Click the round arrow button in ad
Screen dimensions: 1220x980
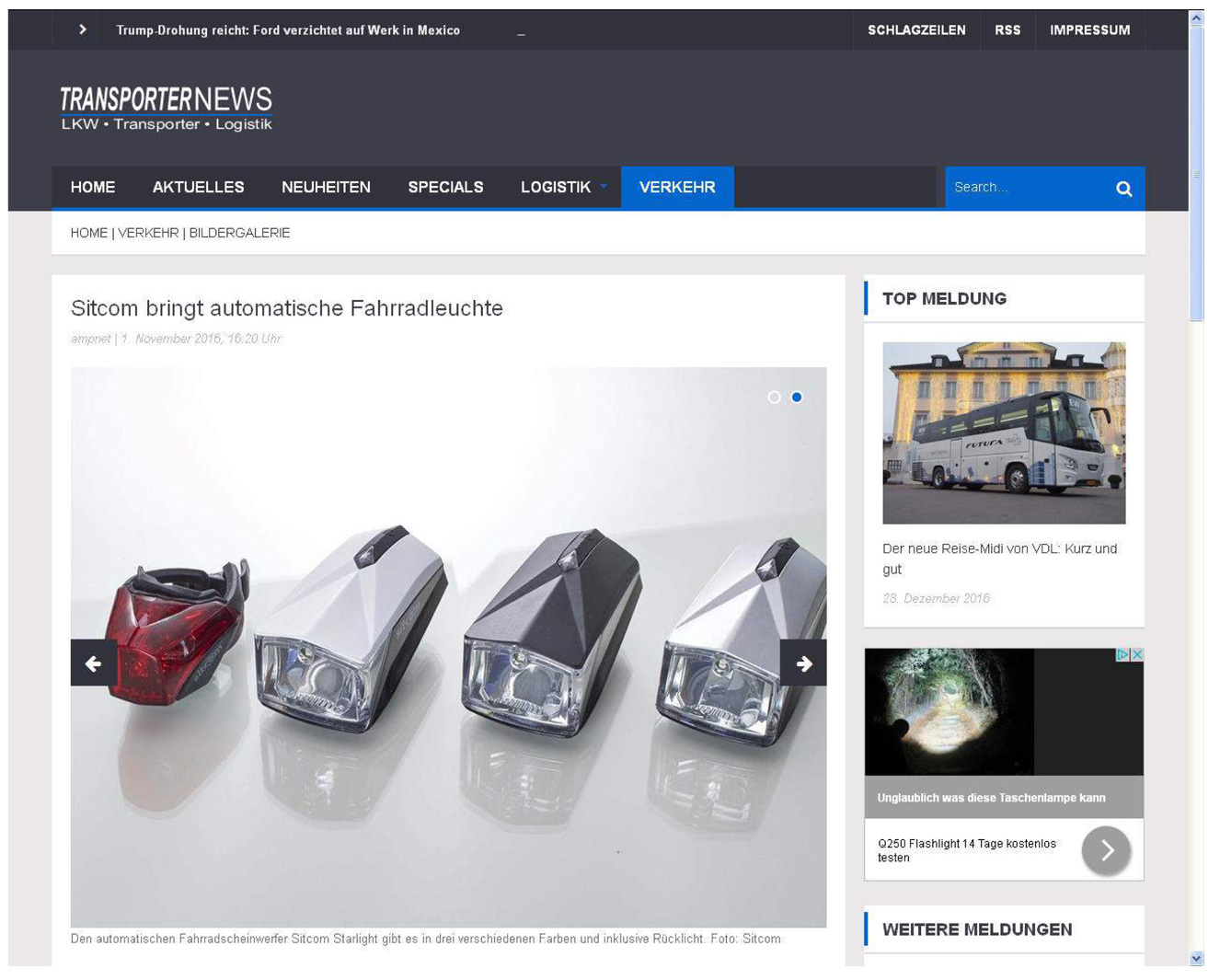point(1106,850)
